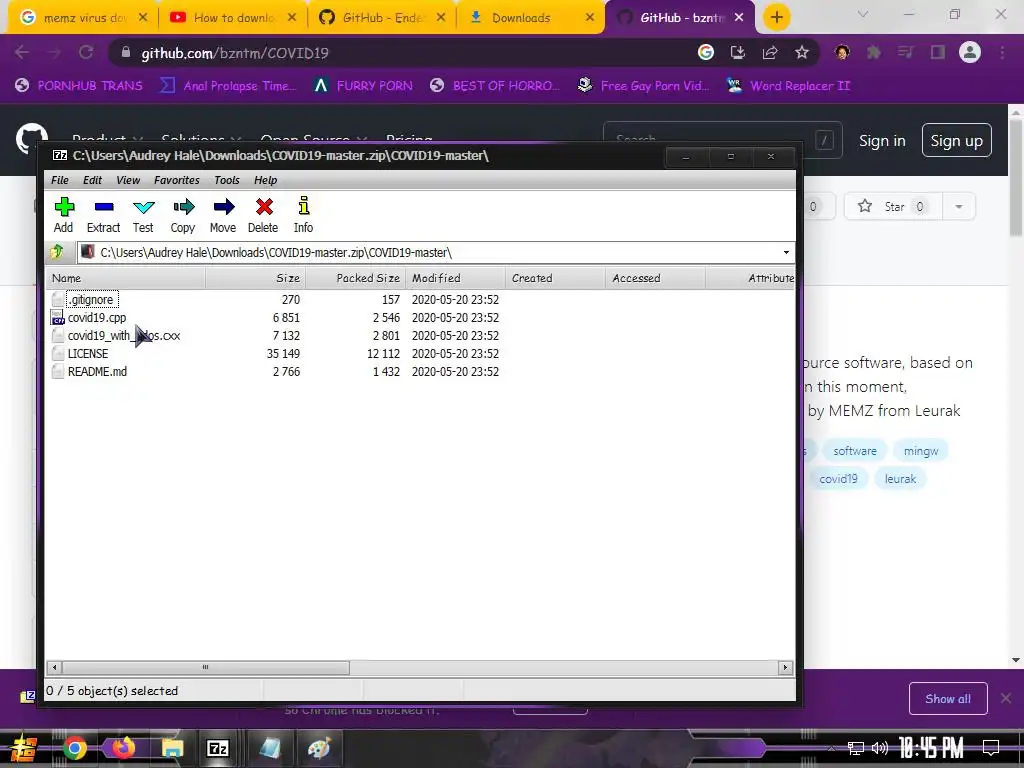Sort by Accessed column header

click(x=655, y=278)
